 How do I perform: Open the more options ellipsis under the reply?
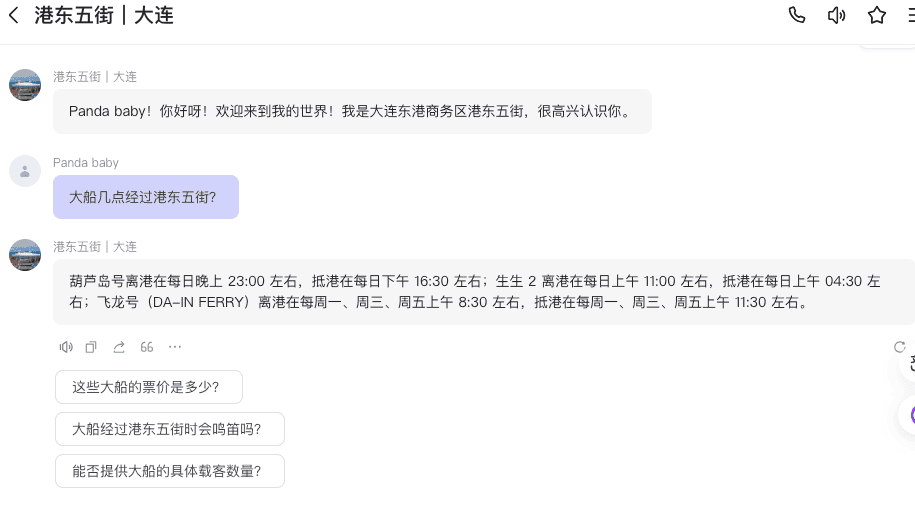[x=175, y=347]
